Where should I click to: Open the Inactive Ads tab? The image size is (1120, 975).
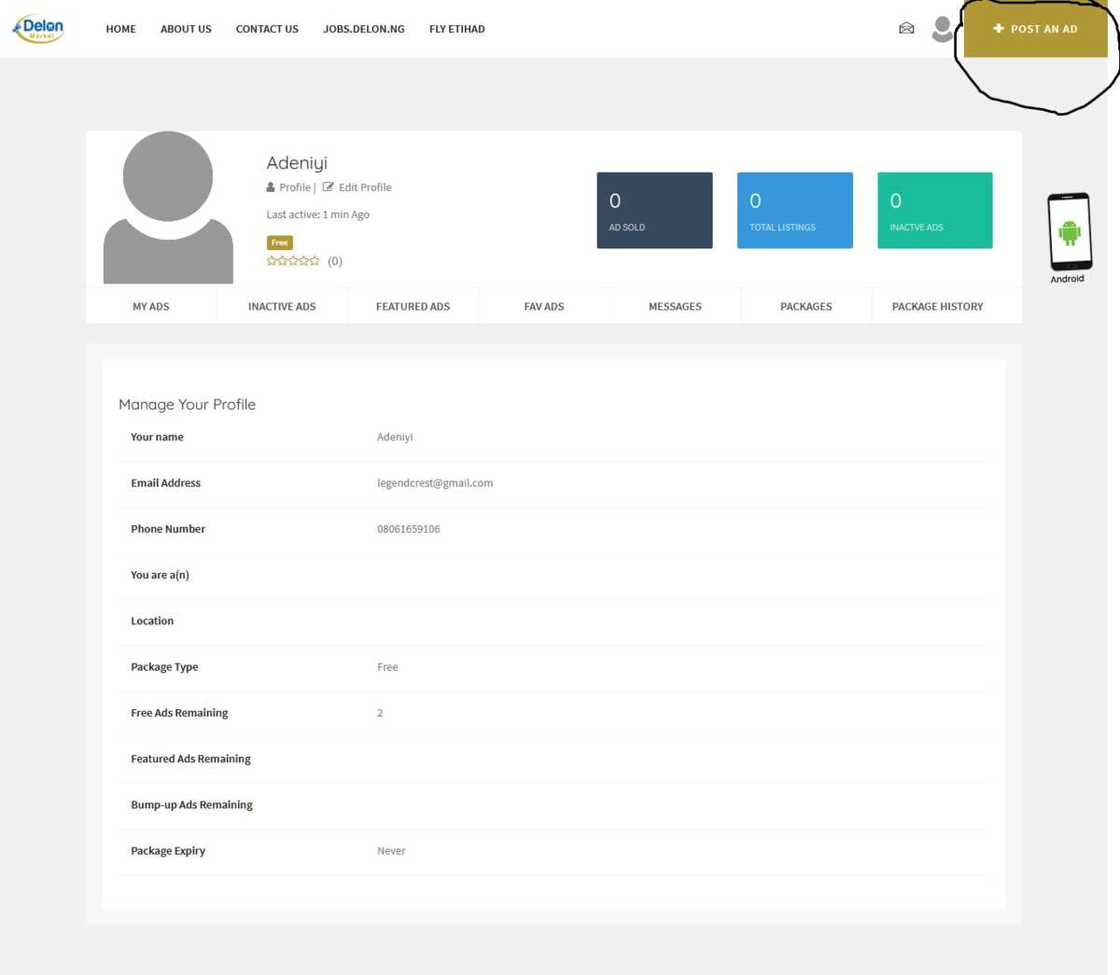pos(282,306)
